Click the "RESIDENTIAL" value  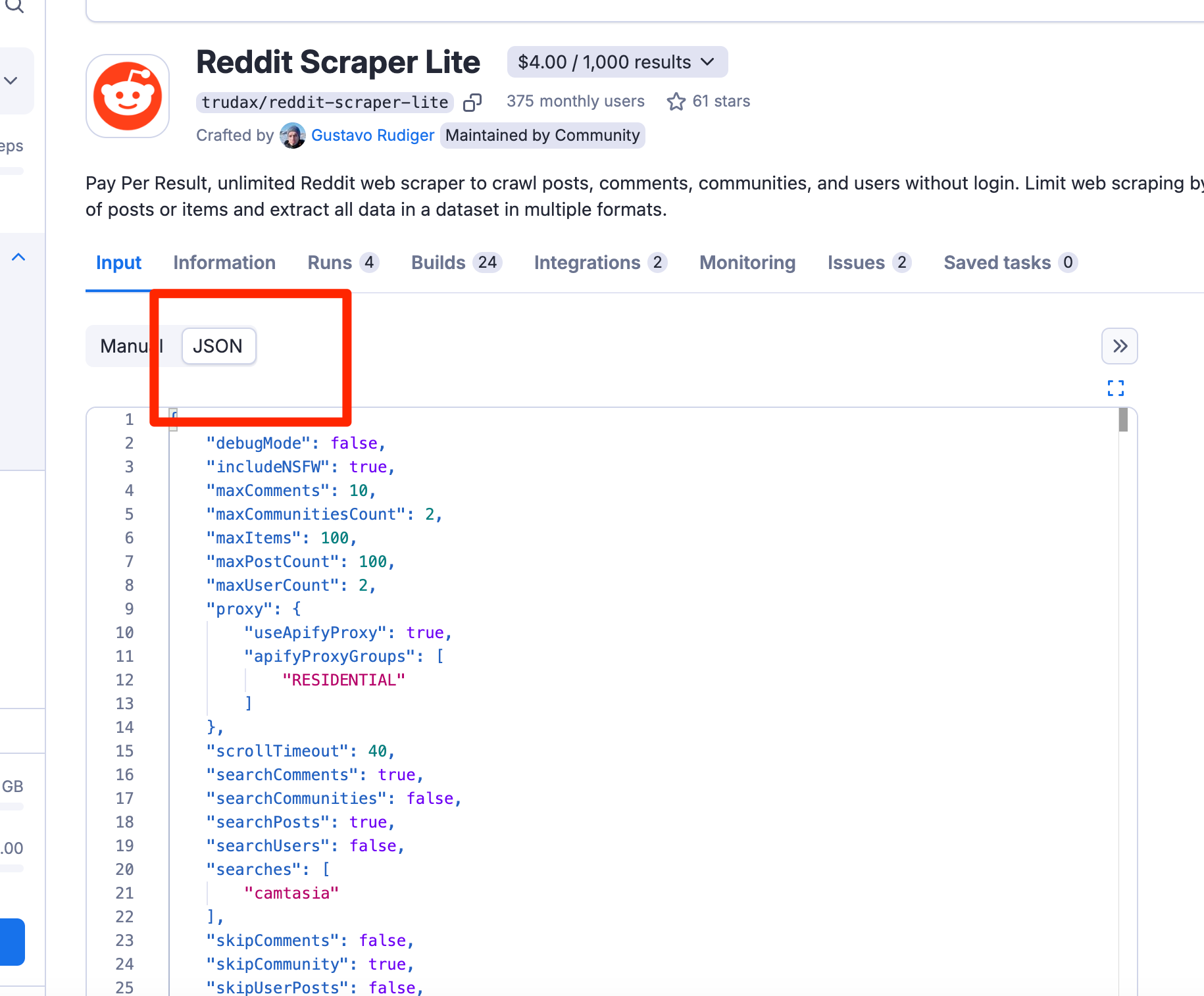(343, 680)
